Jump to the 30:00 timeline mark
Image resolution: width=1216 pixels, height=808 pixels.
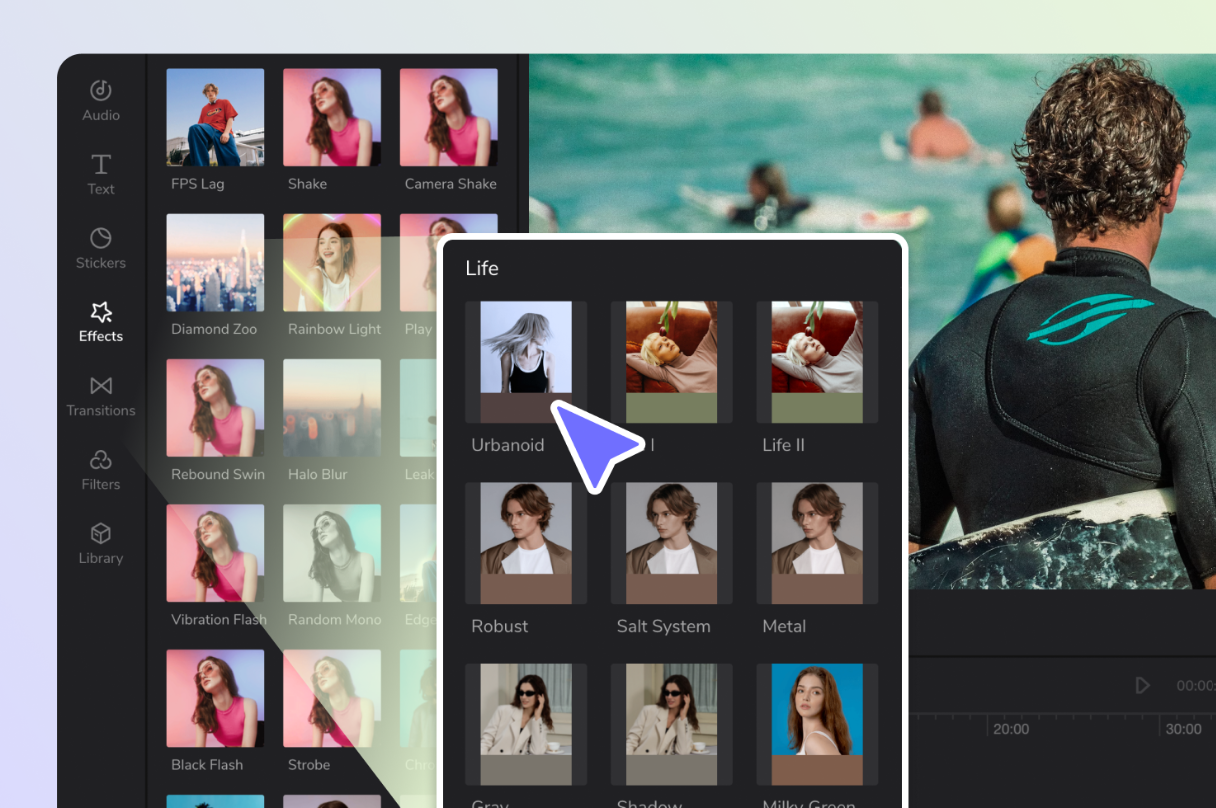1184,729
